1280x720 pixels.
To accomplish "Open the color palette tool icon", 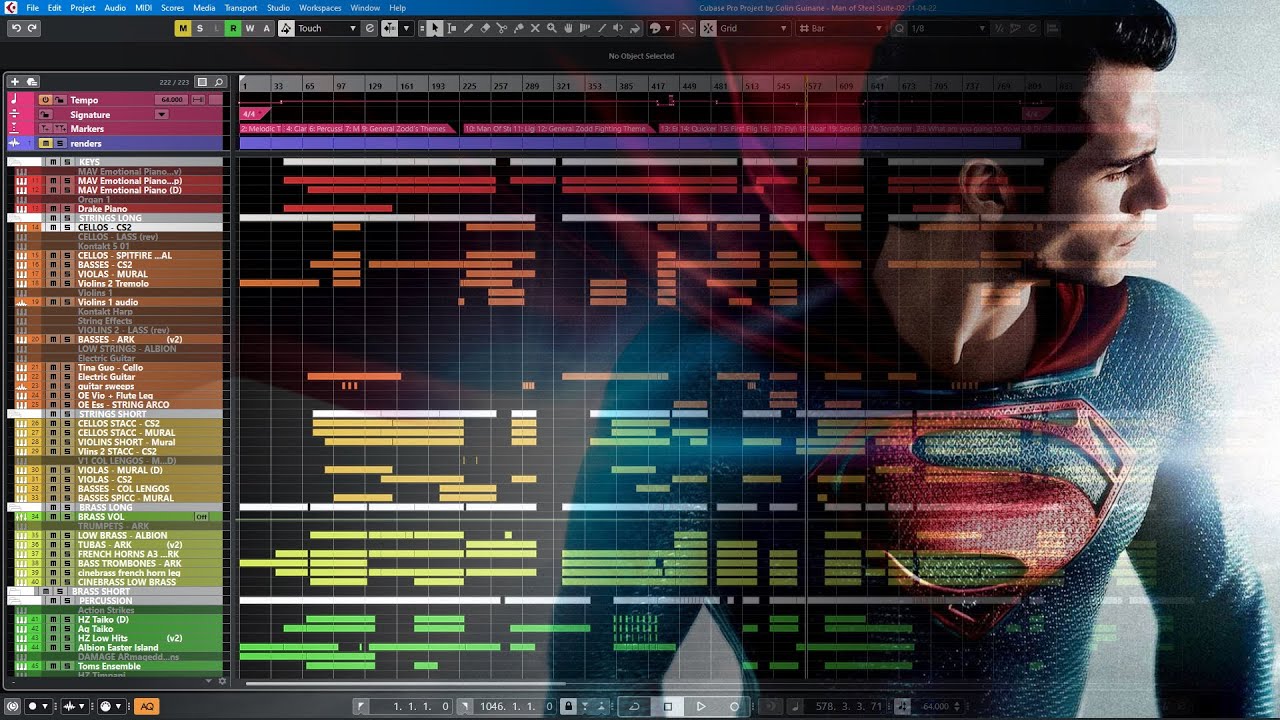I will (x=656, y=28).
